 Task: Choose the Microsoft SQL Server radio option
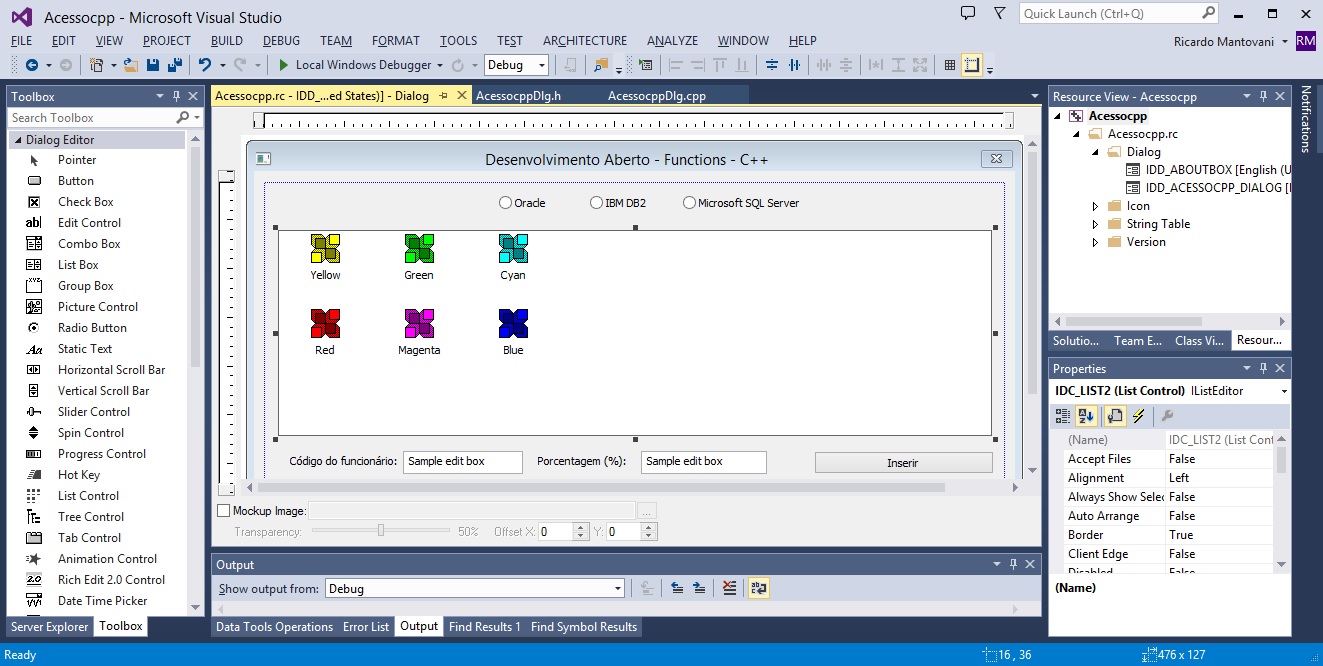pyautogui.click(x=689, y=203)
